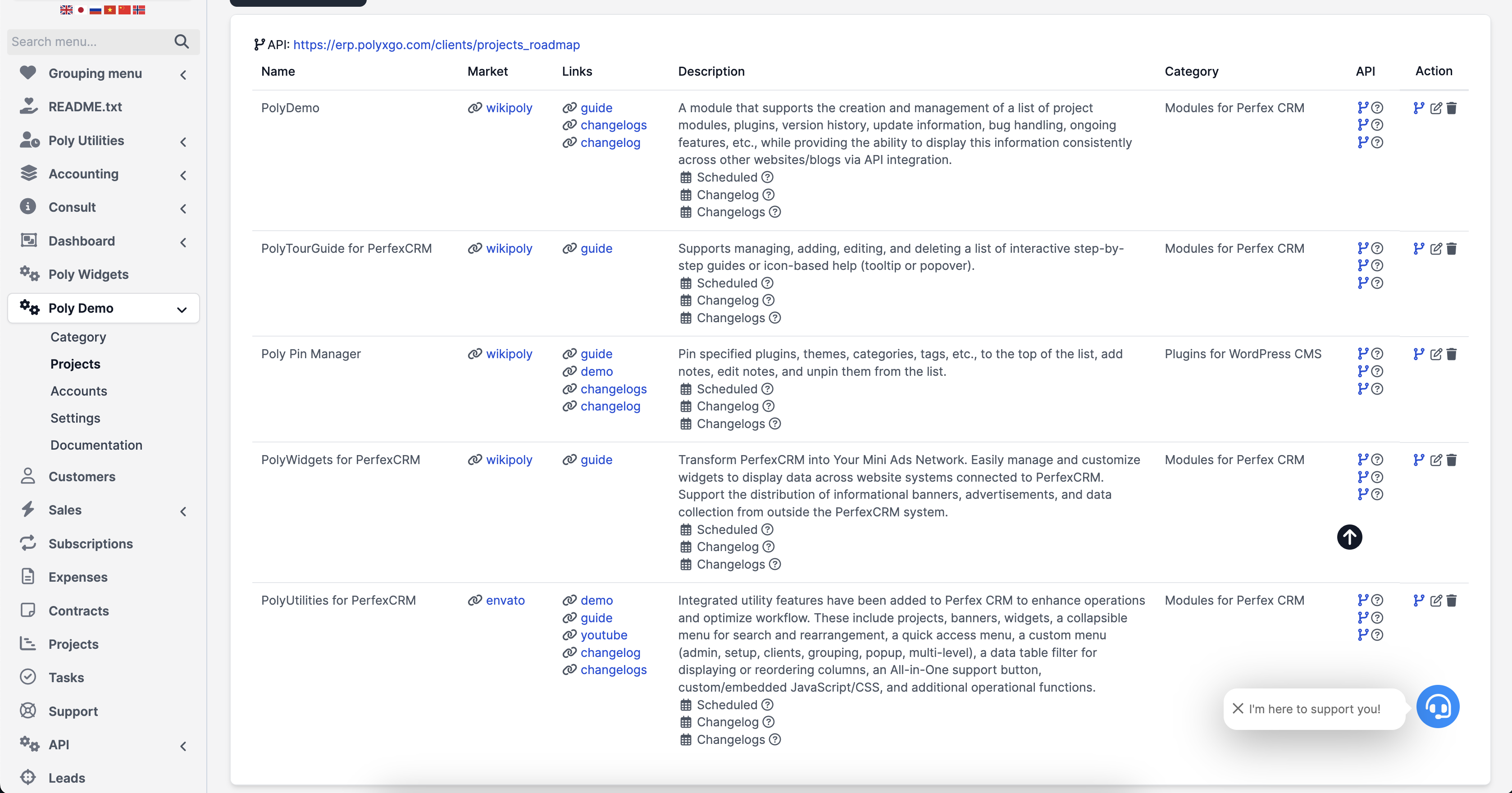
Task: Go to Customers in the sidebar
Action: 82,477
